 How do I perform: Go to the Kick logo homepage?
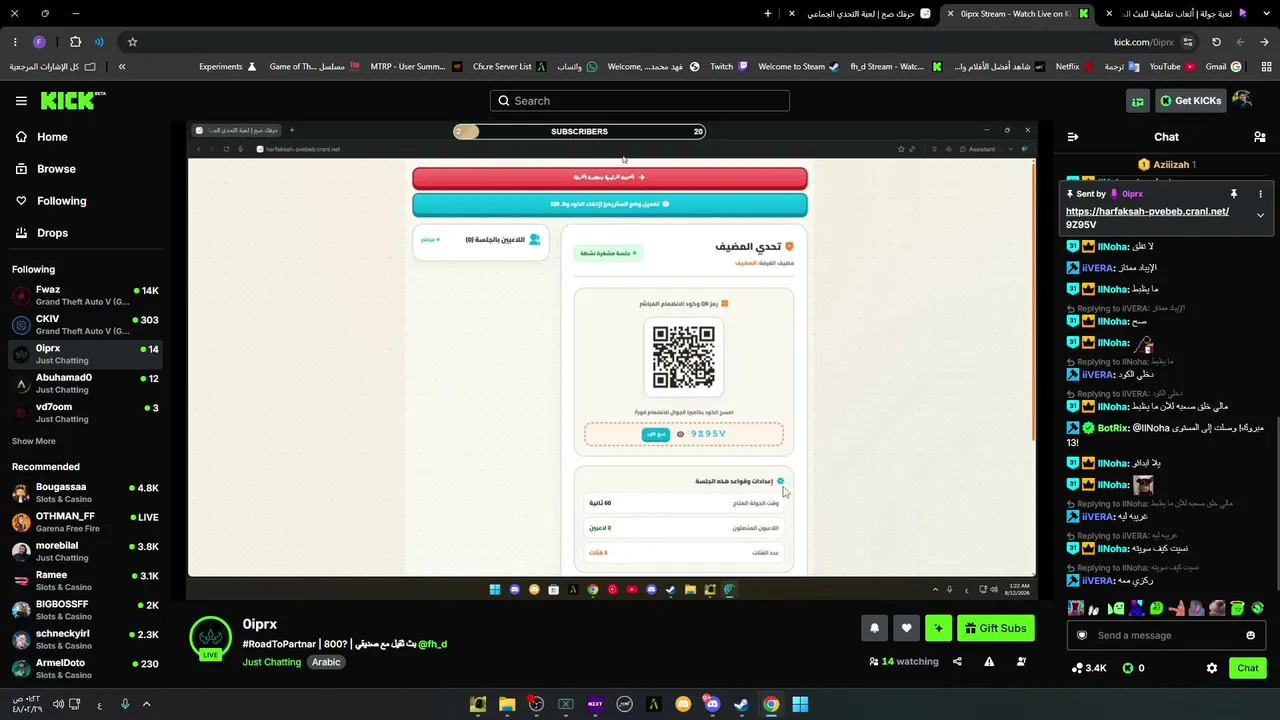[x=72, y=100]
